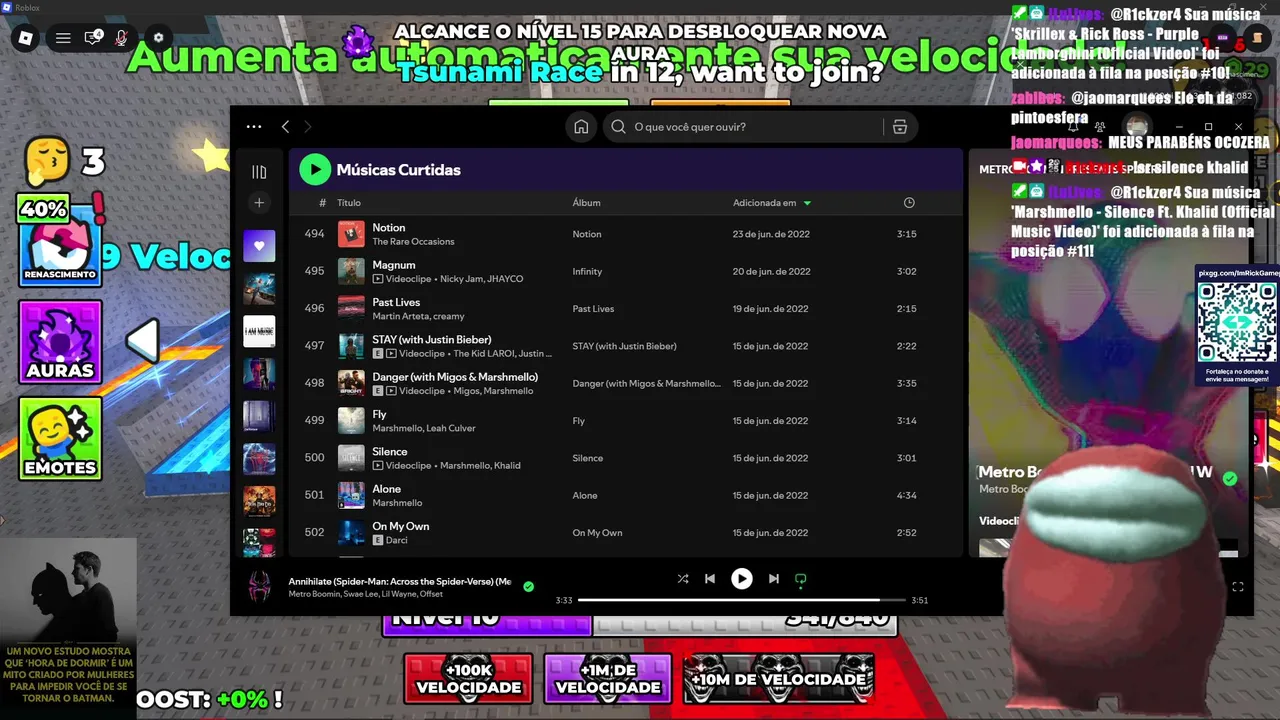Select the song Alone
Screen dimensions: 1280x720
coord(625,495)
